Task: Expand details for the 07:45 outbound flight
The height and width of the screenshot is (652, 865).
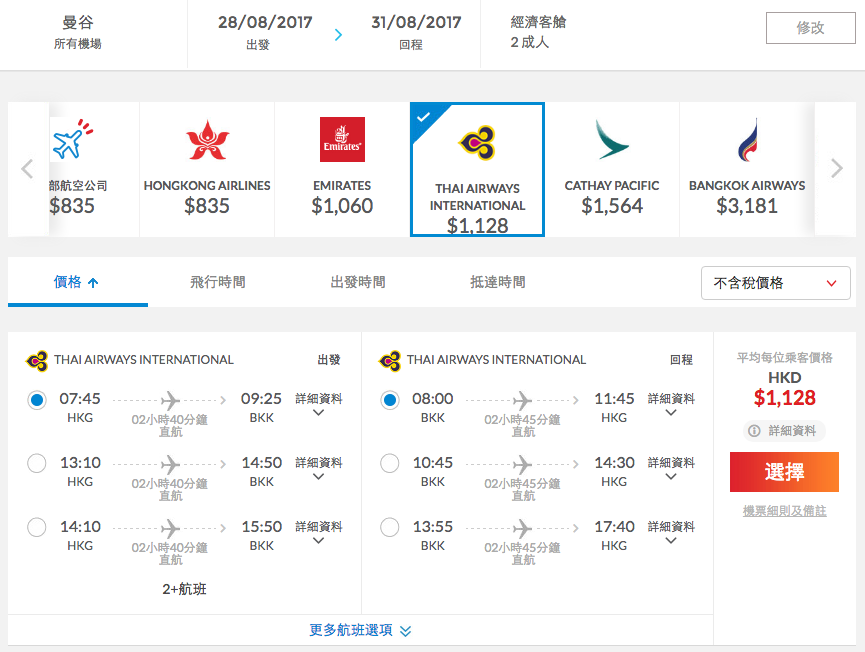Action: pyautogui.click(x=318, y=404)
